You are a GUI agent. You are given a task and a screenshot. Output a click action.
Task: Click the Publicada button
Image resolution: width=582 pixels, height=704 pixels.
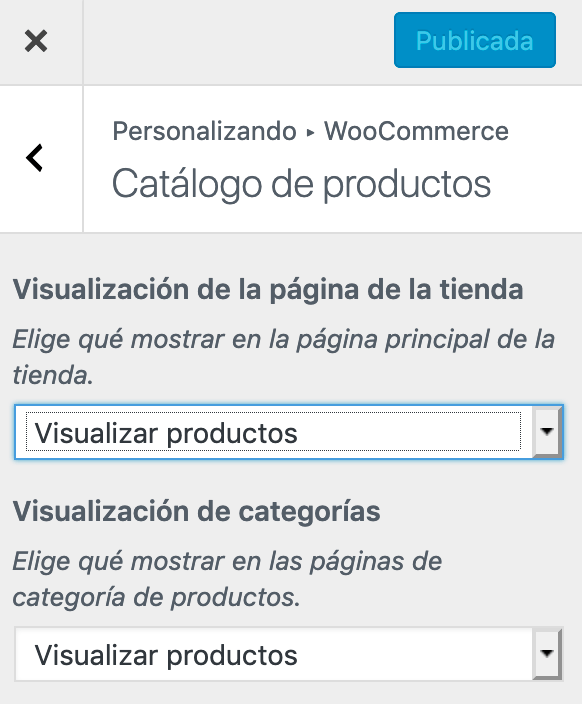(475, 40)
